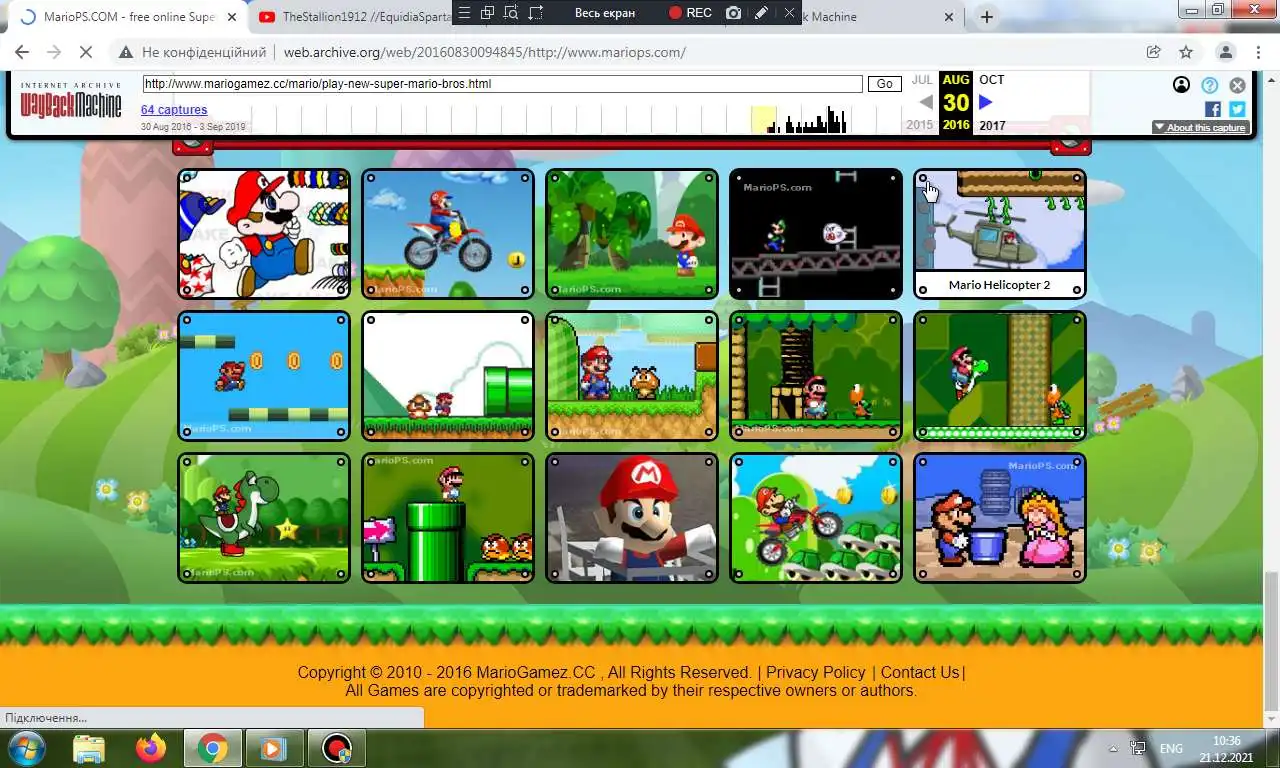Viewport: 1280px width, 768px height.
Task: Click the recorder window-capture icon
Action: [488, 13]
